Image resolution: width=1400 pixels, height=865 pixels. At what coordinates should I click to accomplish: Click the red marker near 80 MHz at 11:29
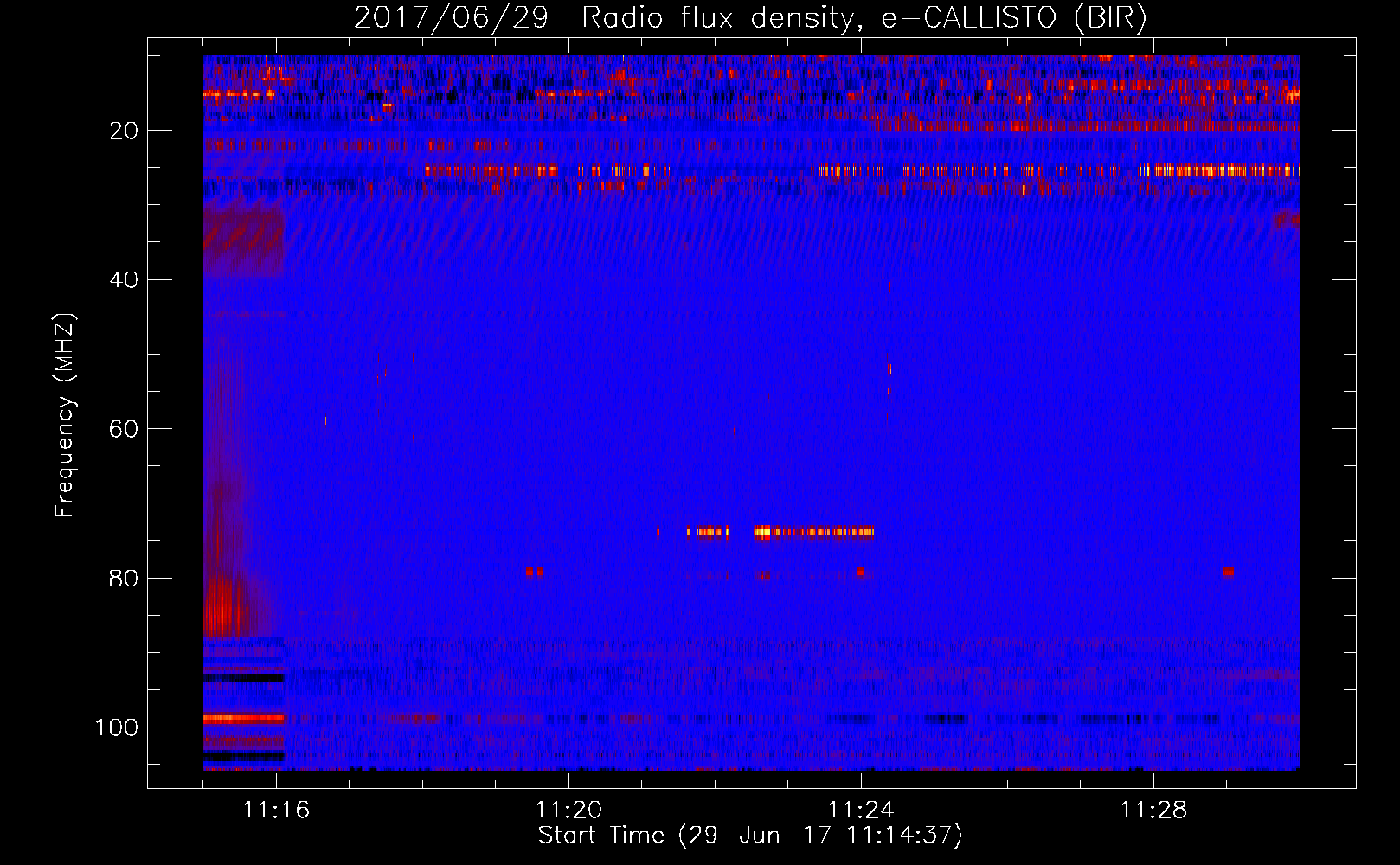tap(1228, 572)
